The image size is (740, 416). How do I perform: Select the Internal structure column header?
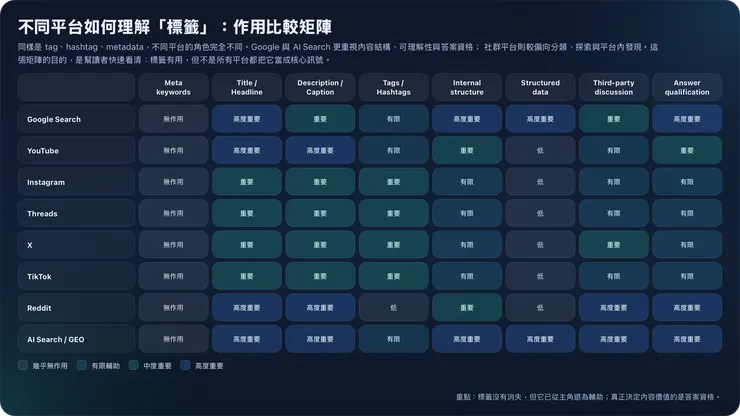[467, 87]
